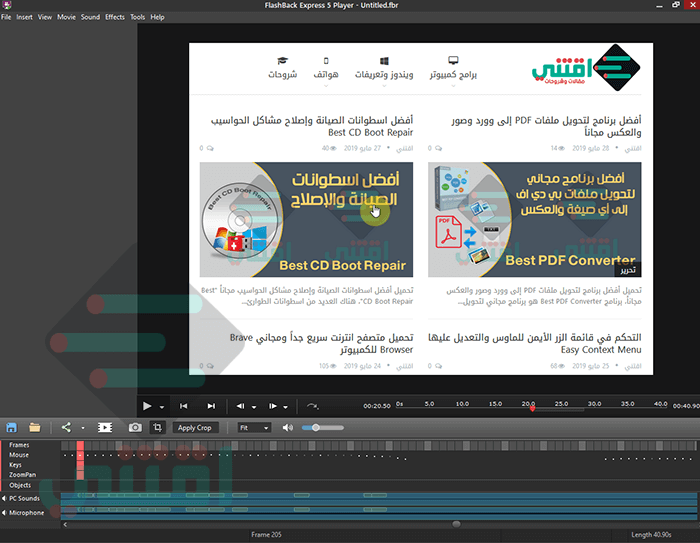
Task: Expand the Share dropdown arrow
Action: [83, 428]
